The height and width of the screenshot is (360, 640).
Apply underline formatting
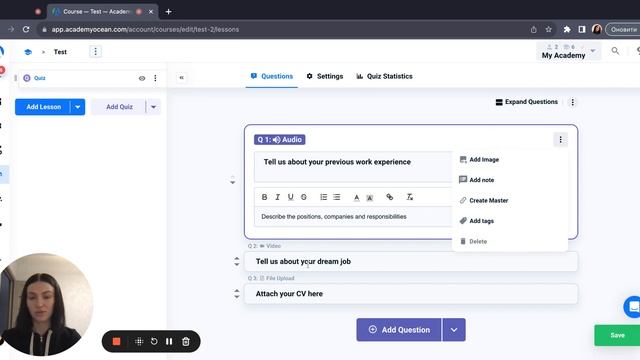[x=291, y=197]
